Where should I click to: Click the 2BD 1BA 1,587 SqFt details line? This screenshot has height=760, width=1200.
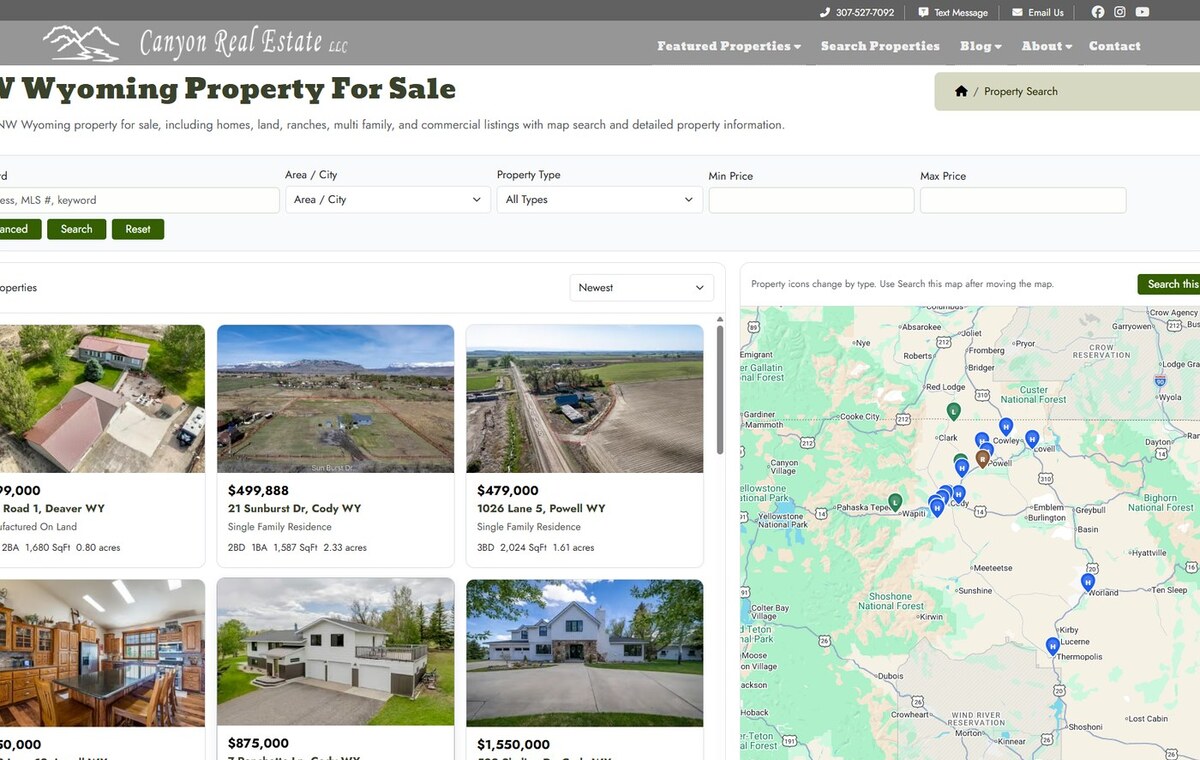tap(297, 548)
